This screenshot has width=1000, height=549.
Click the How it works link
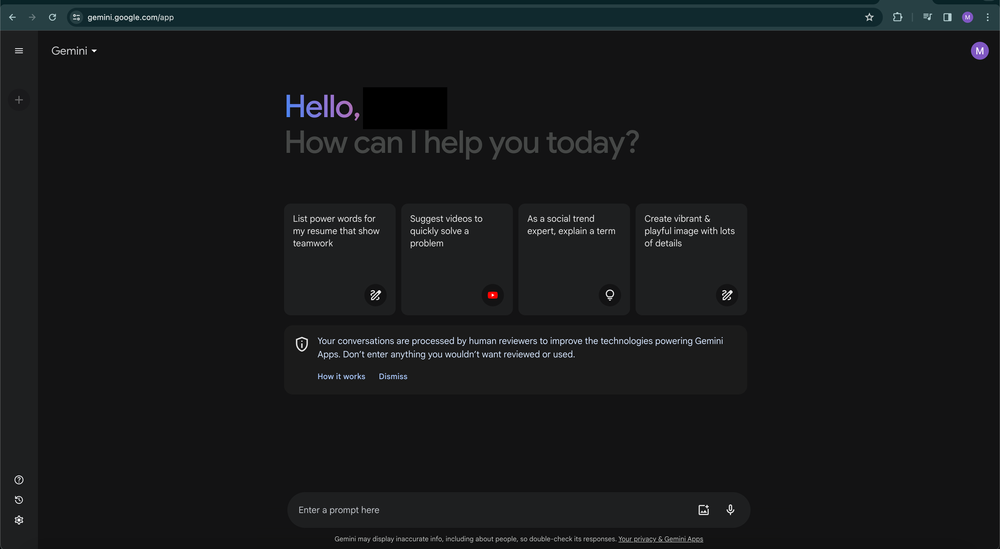341,377
